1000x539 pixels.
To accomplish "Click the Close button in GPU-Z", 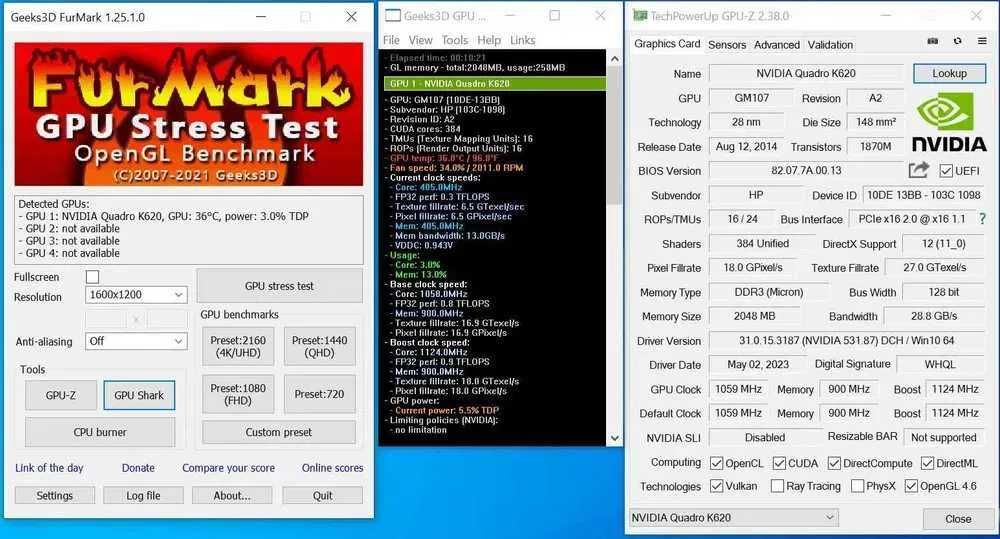I will coord(958,519).
